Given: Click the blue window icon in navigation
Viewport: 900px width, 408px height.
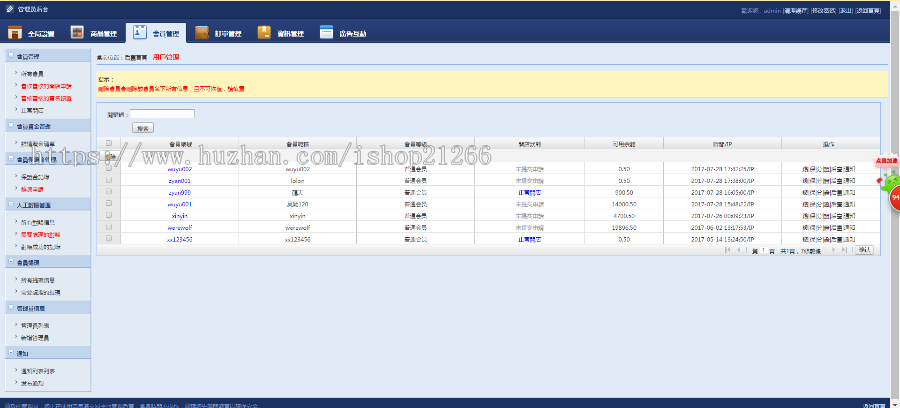Looking at the screenshot, I should pos(326,33).
